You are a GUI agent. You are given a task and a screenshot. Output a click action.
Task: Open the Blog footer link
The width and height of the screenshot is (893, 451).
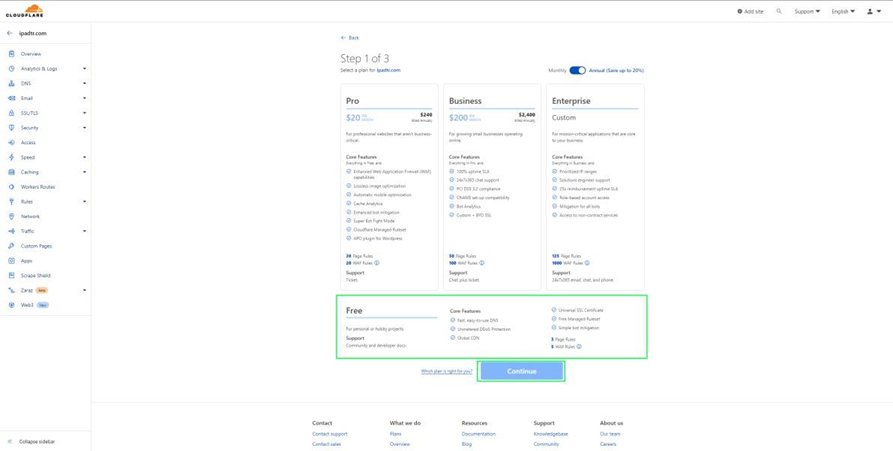coord(466,444)
